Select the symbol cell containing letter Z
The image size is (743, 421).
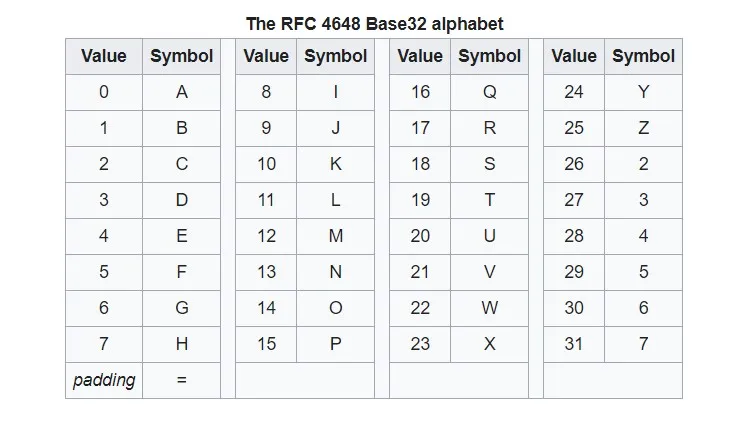coord(643,128)
